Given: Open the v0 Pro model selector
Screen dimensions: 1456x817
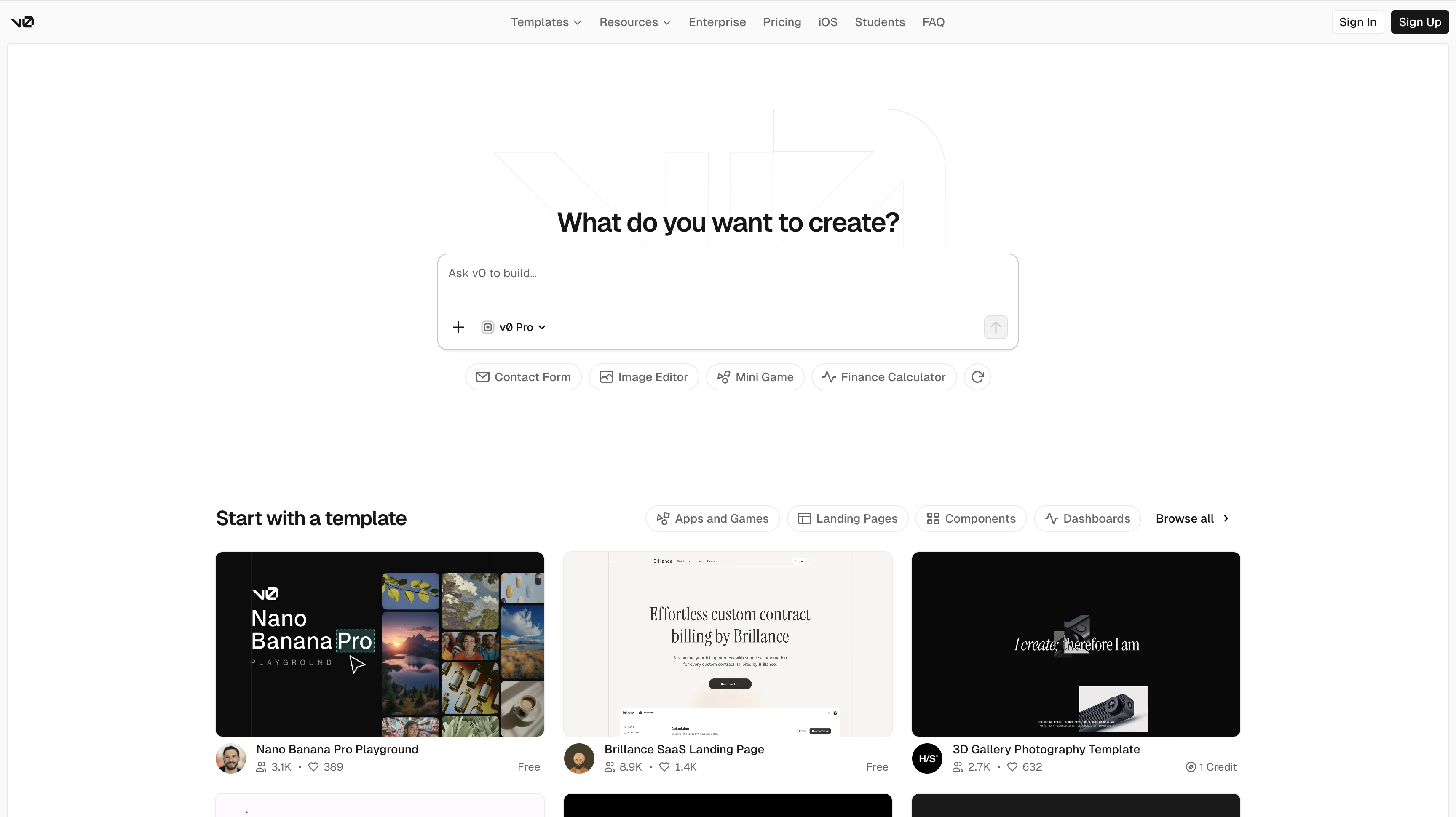Looking at the screenshot, I should pos(513,327).
